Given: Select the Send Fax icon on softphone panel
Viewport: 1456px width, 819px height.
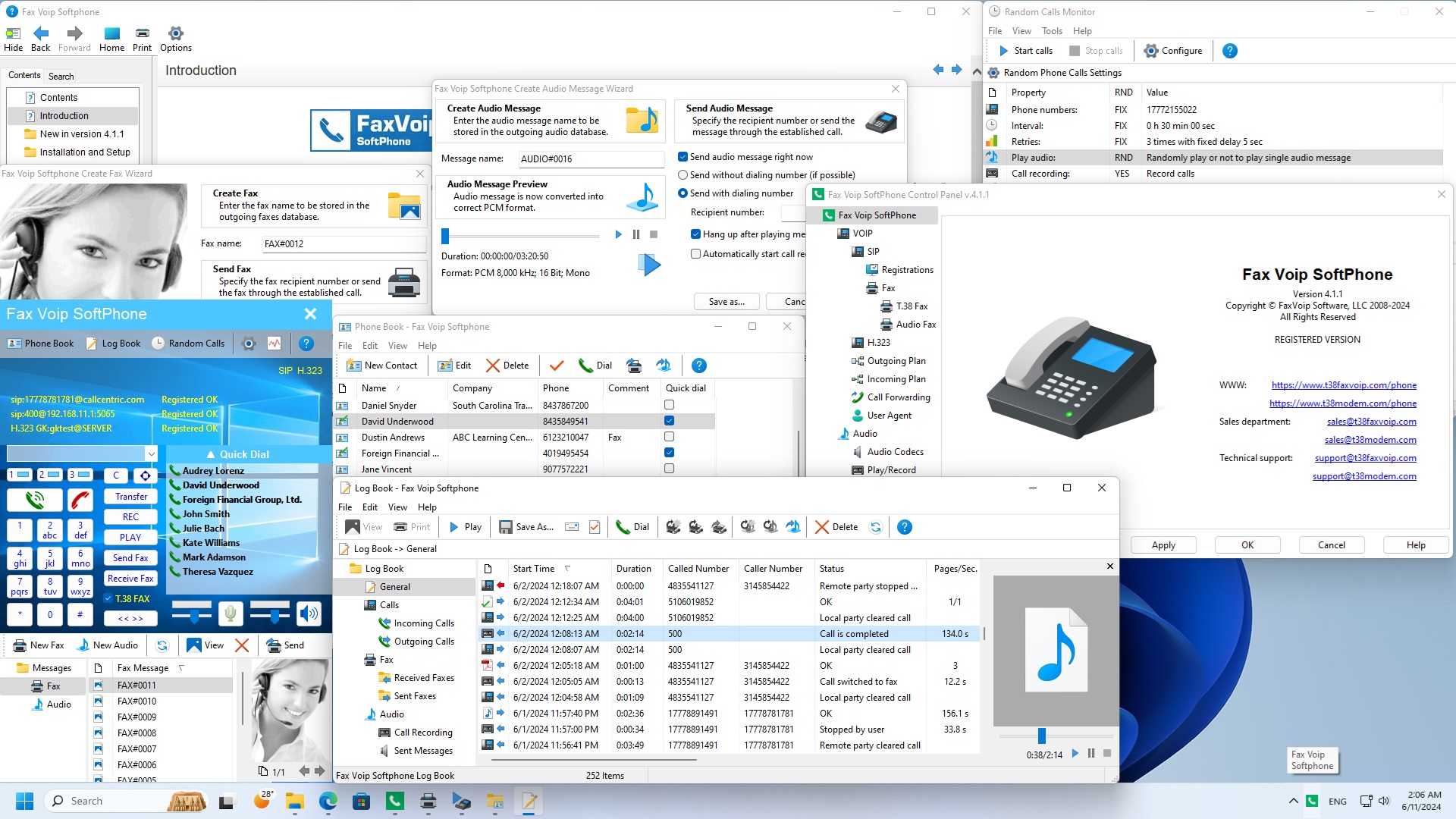Looking at the screenshot, I should click(x=130, y=557).
